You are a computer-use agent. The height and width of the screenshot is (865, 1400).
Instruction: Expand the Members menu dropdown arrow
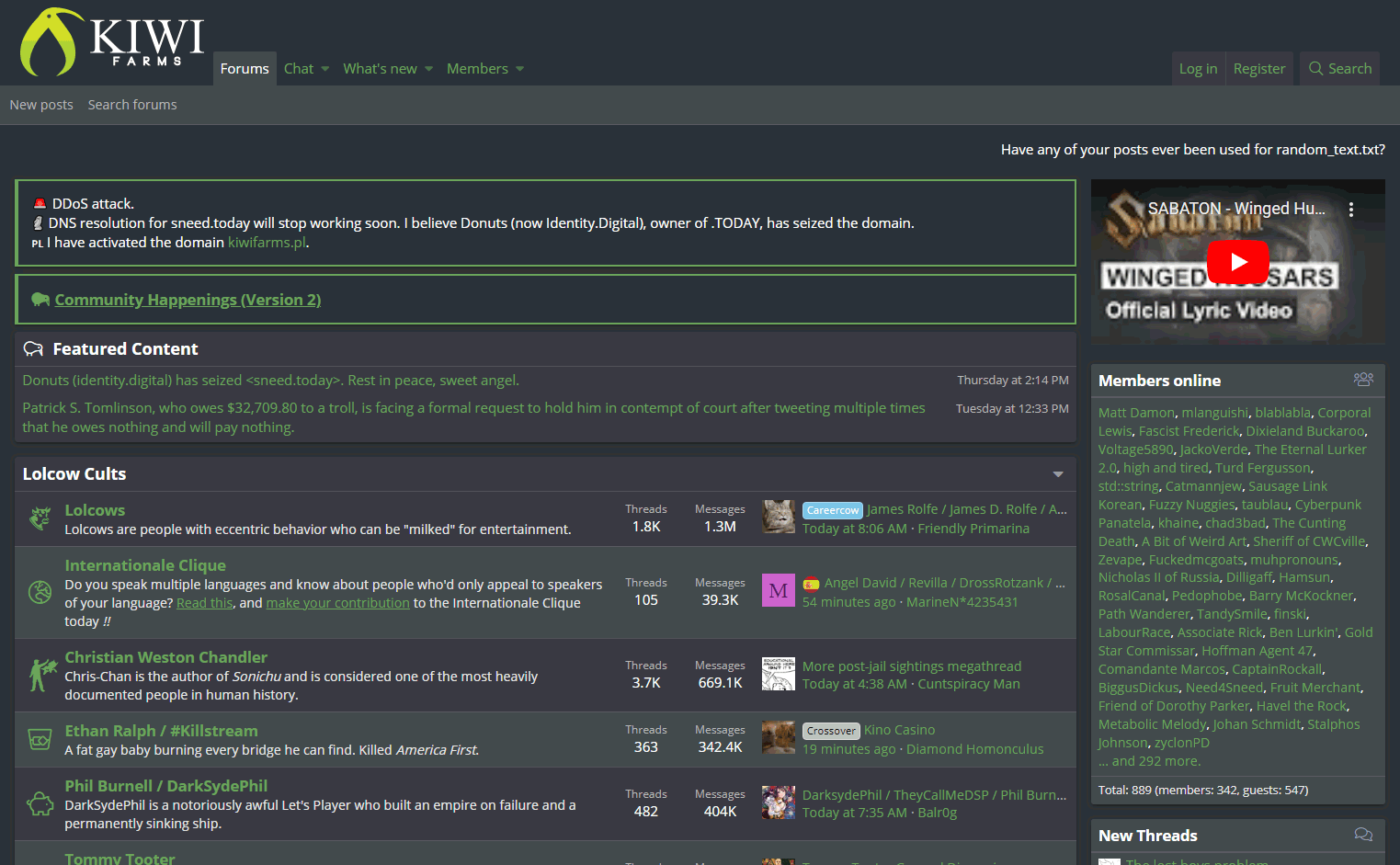click(519, 69)
